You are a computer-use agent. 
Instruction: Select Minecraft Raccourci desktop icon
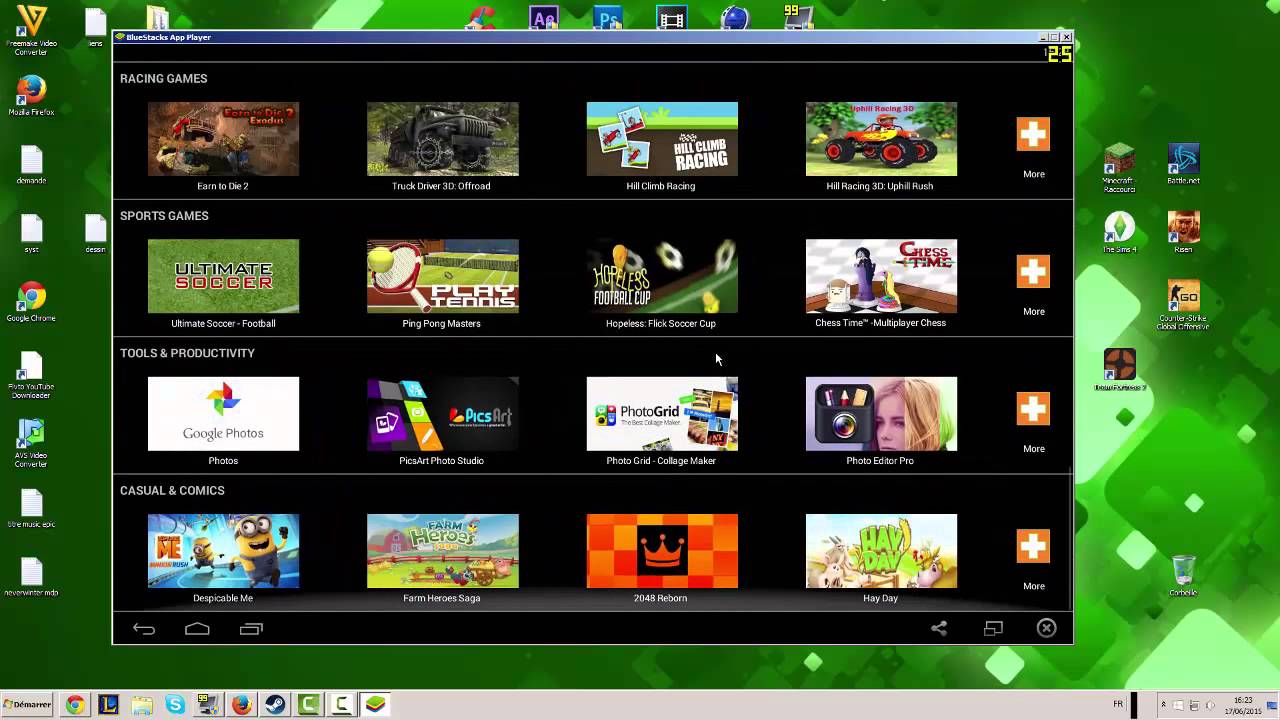1119,167
